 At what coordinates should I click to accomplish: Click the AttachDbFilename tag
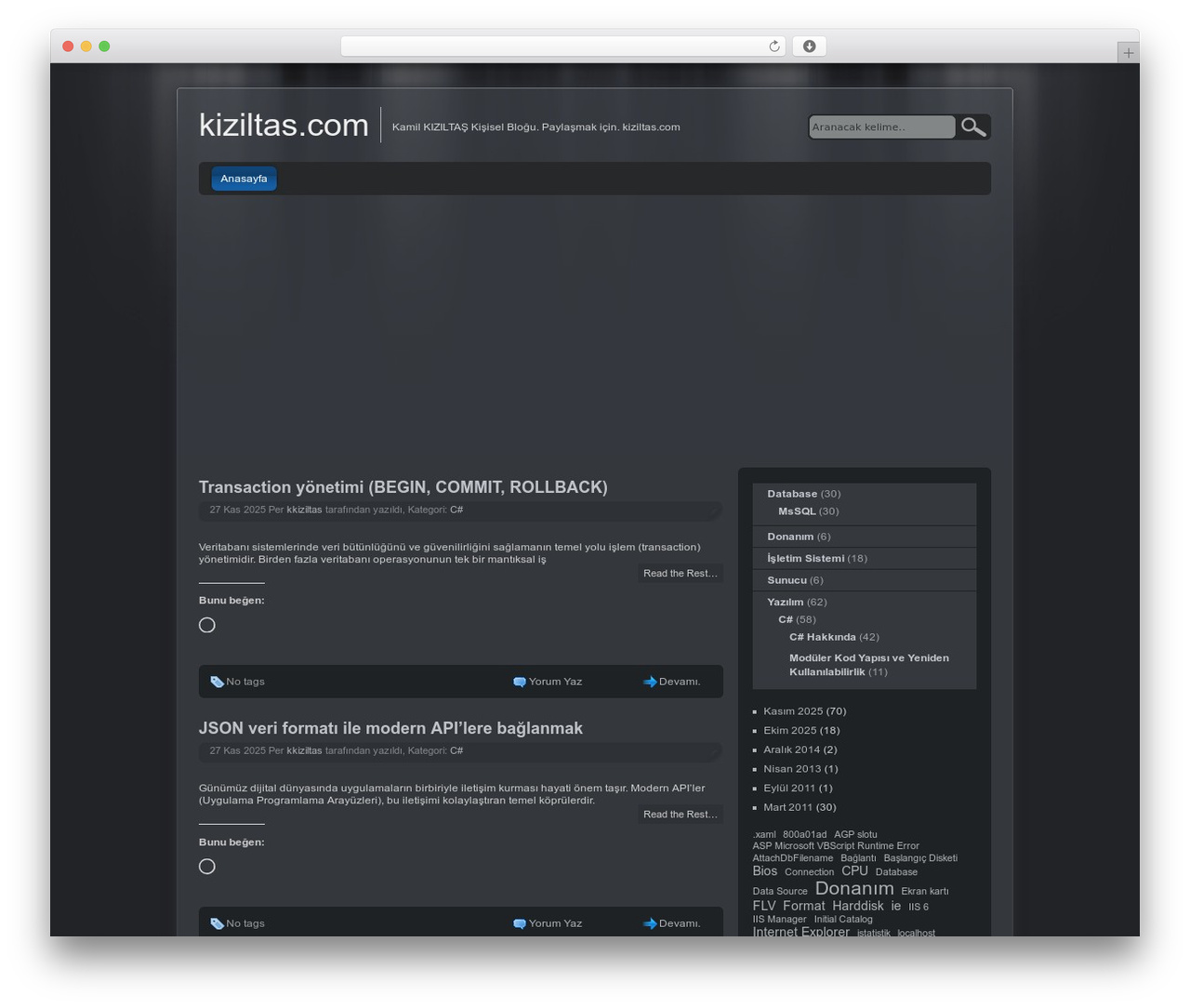[793, 858]
